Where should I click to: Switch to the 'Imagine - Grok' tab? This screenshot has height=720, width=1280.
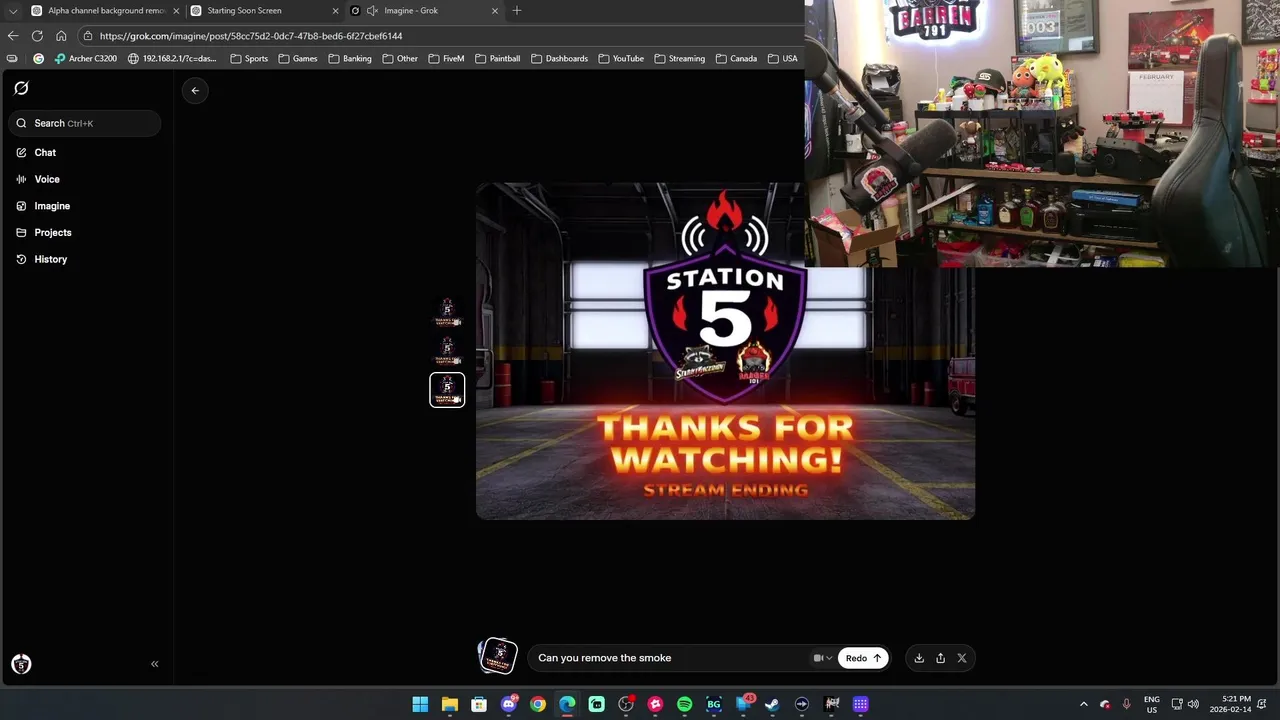[425, 10]
